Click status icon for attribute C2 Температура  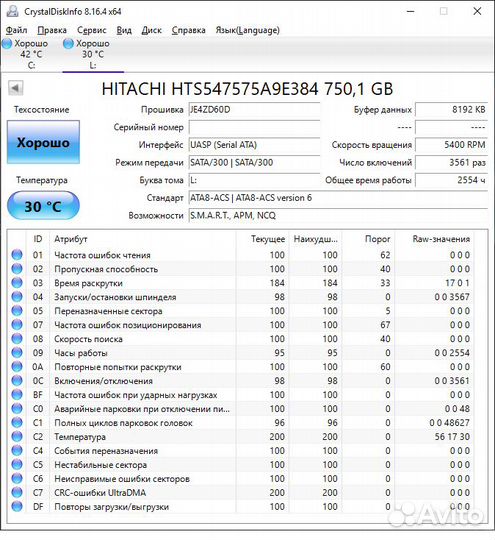17,437
